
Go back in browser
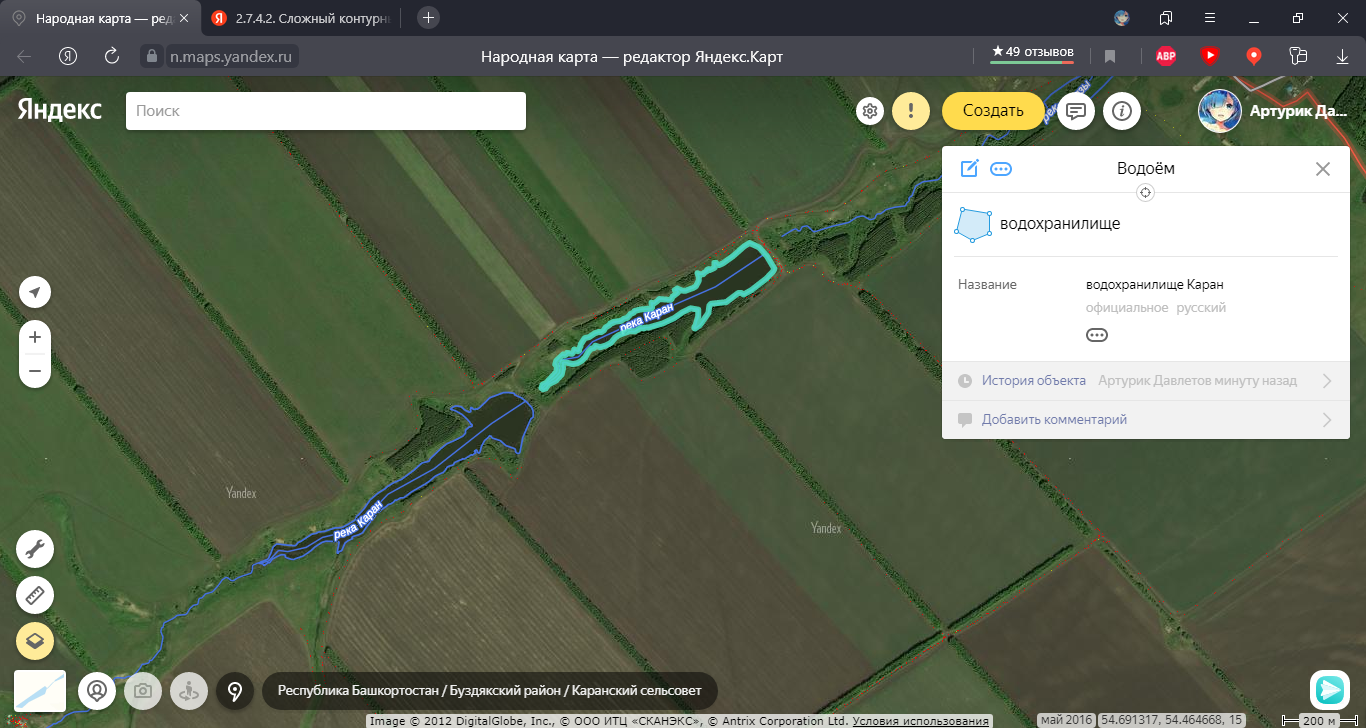coord(25,56)
